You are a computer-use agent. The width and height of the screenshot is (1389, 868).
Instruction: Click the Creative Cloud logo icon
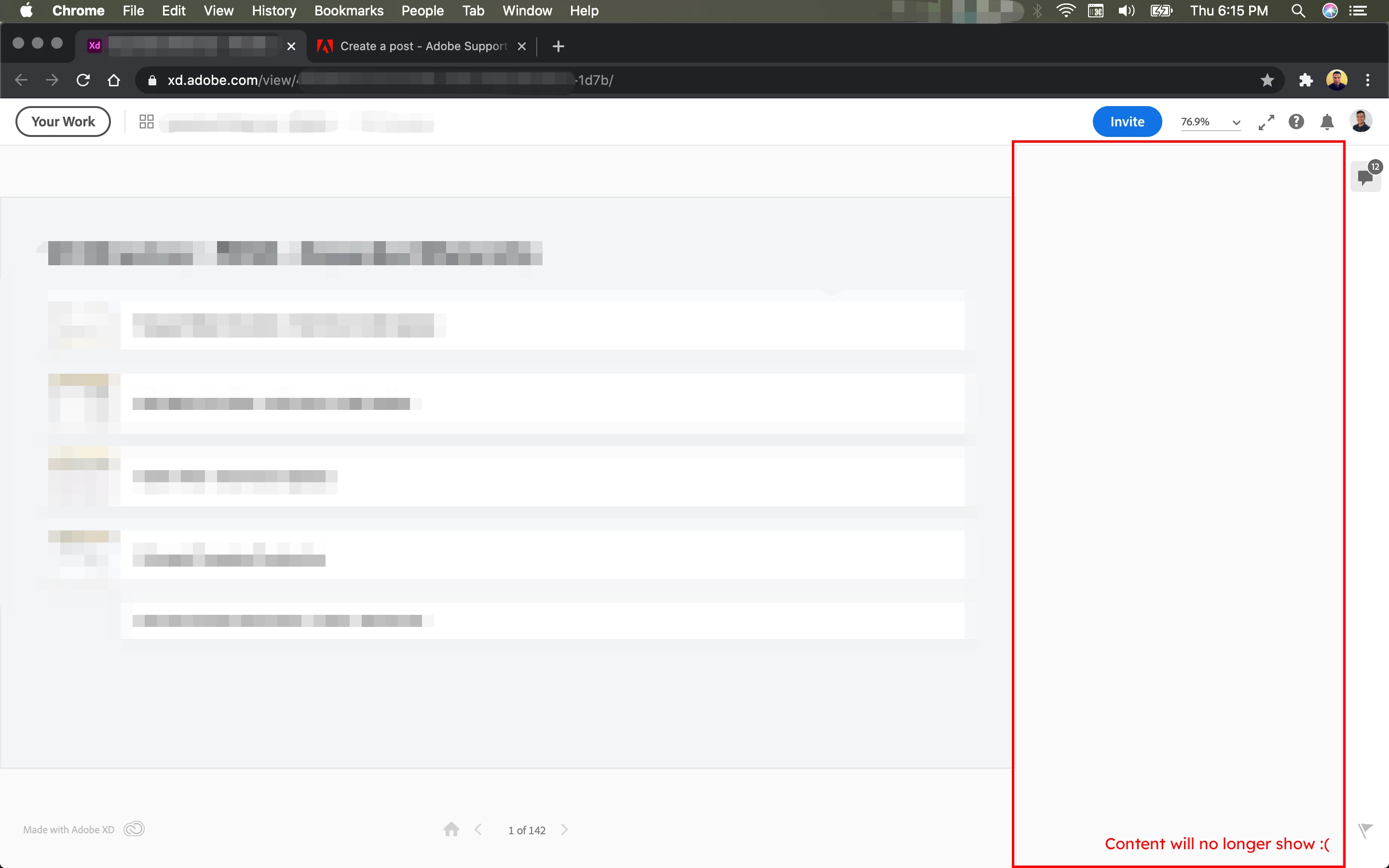click(134, 829)
